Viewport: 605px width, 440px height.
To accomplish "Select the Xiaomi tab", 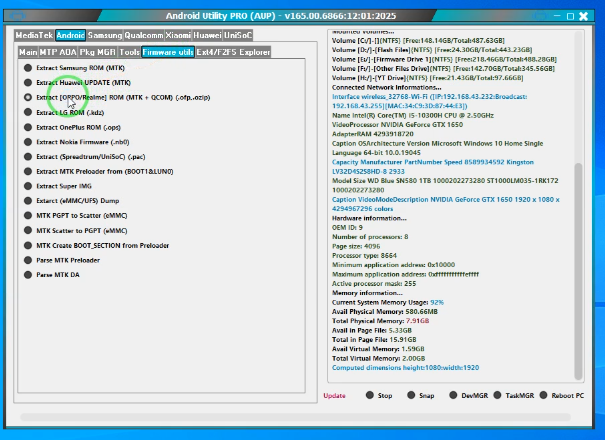I will (178, 35).
